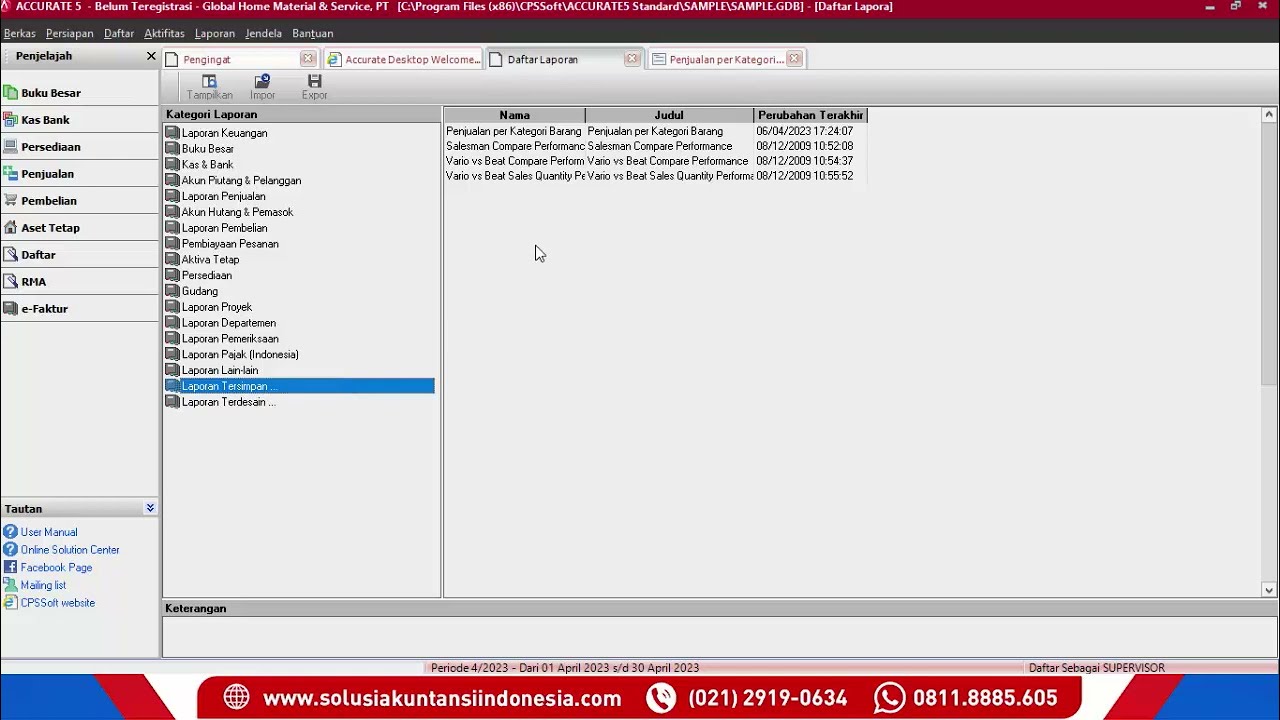Open the Persiapan menu
The height and width of the screenshot is (720, 1280).
(x=69, y=33)
